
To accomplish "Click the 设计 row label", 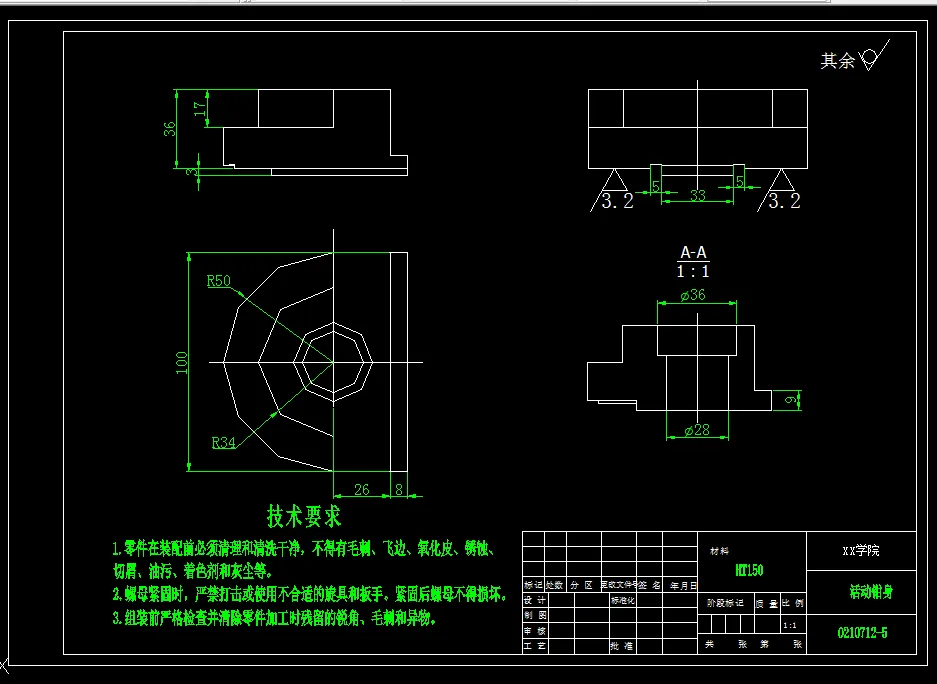I will click(534, 600).
